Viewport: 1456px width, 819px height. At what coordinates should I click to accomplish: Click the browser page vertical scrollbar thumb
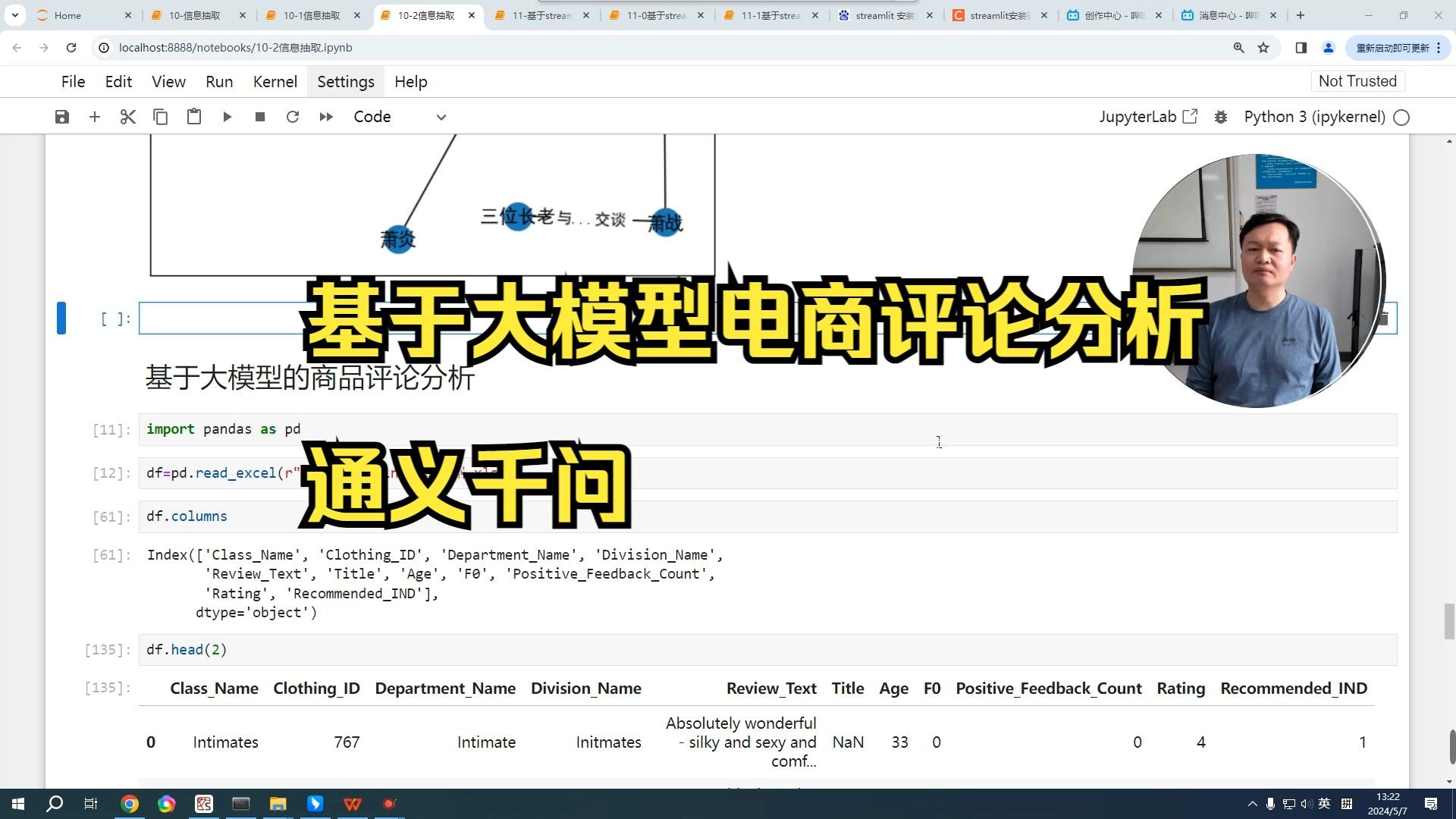1449,622
